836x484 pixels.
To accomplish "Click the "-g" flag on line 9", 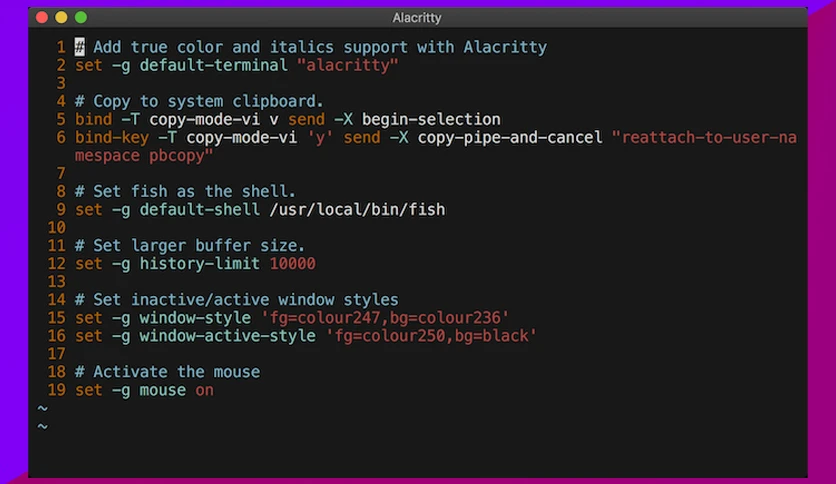I will click(121, 209).
